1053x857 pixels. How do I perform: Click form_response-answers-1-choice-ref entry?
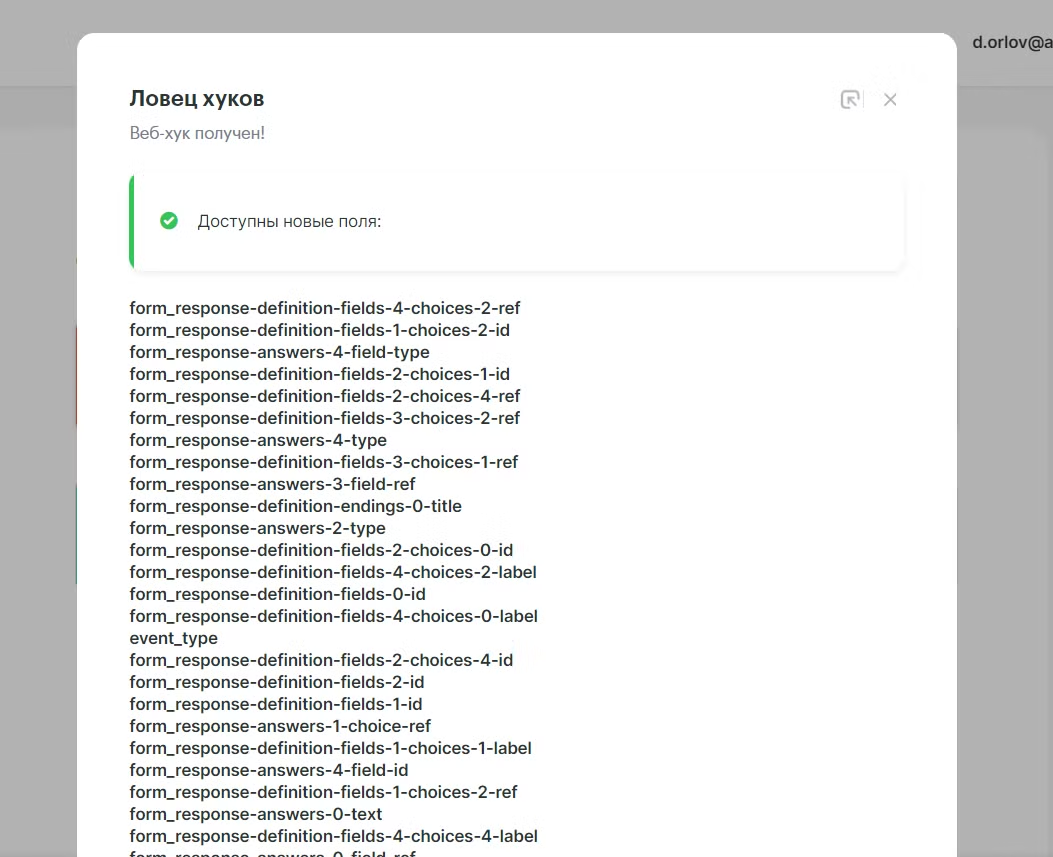(x=280, y=726)
